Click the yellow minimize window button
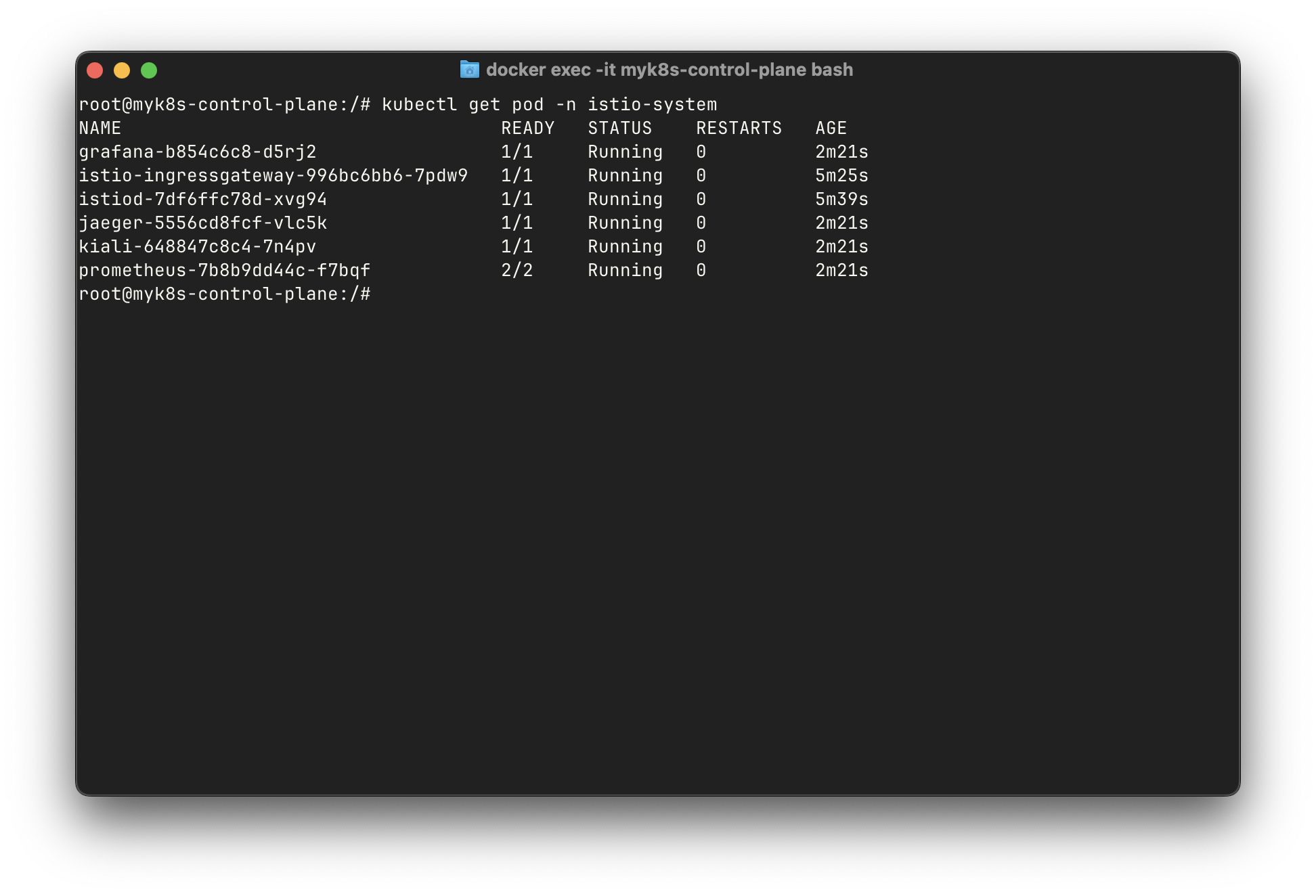This screenshot has height=896, width=1316. click(122, 70)
